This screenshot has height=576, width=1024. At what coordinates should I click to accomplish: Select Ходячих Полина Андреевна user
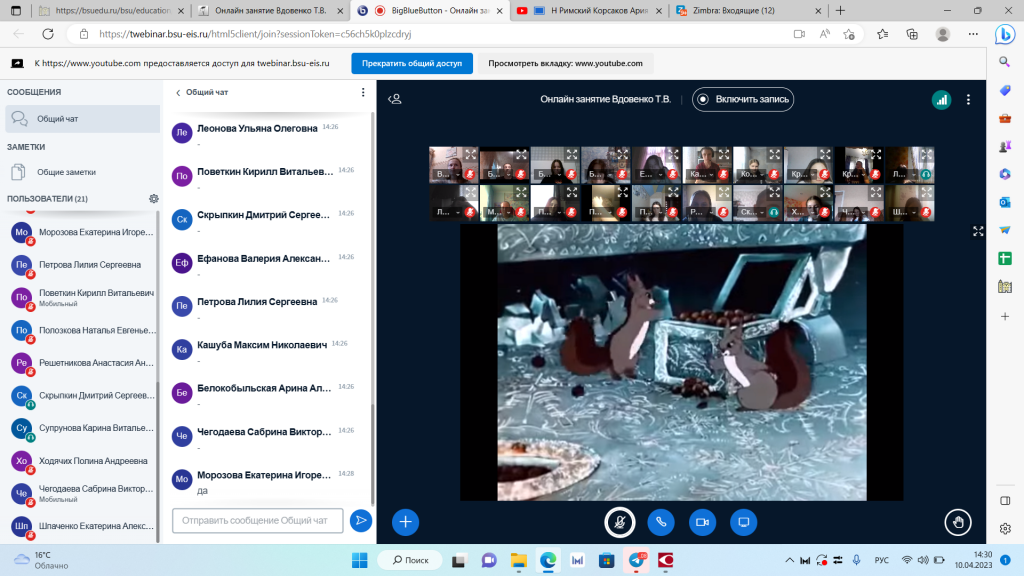[x=82, y=461]
